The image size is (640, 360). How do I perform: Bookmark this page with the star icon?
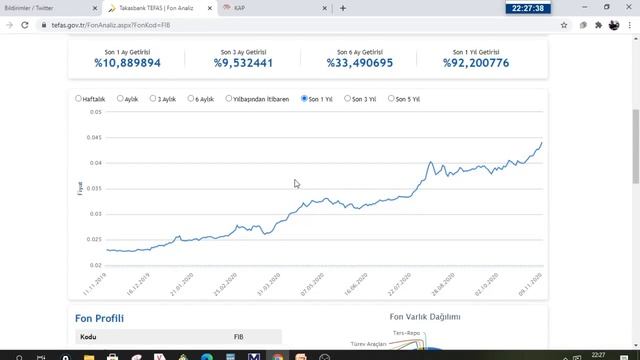564,25
